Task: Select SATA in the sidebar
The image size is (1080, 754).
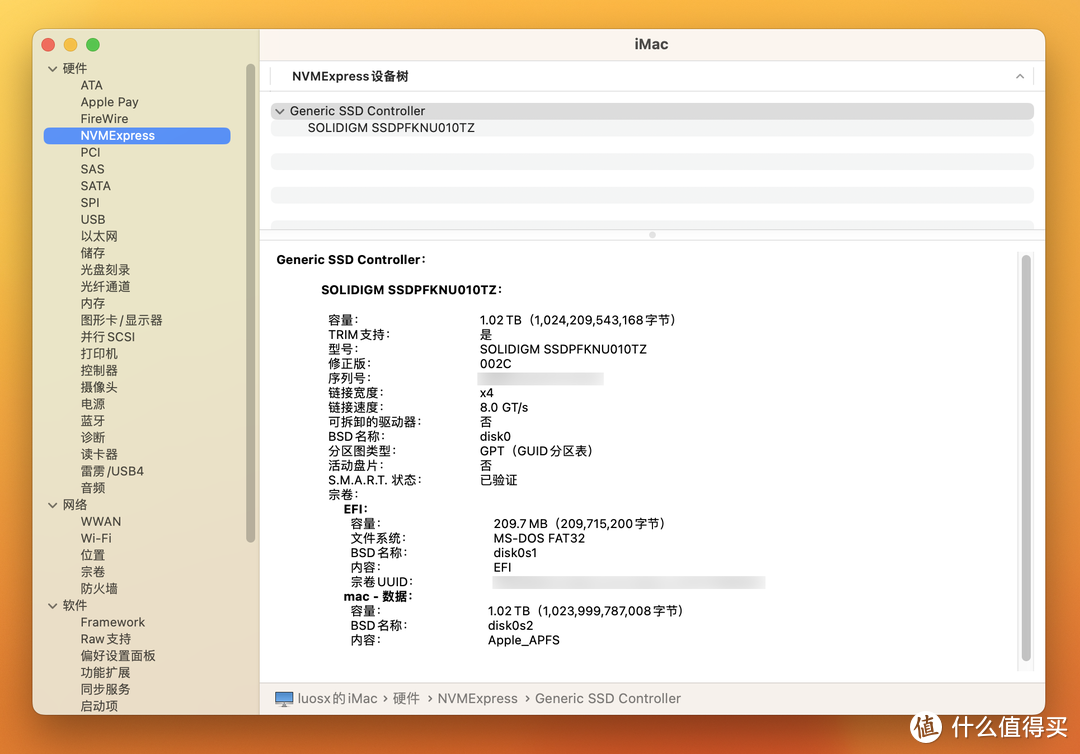Action: pyautogui.click(x=95, y=186)
